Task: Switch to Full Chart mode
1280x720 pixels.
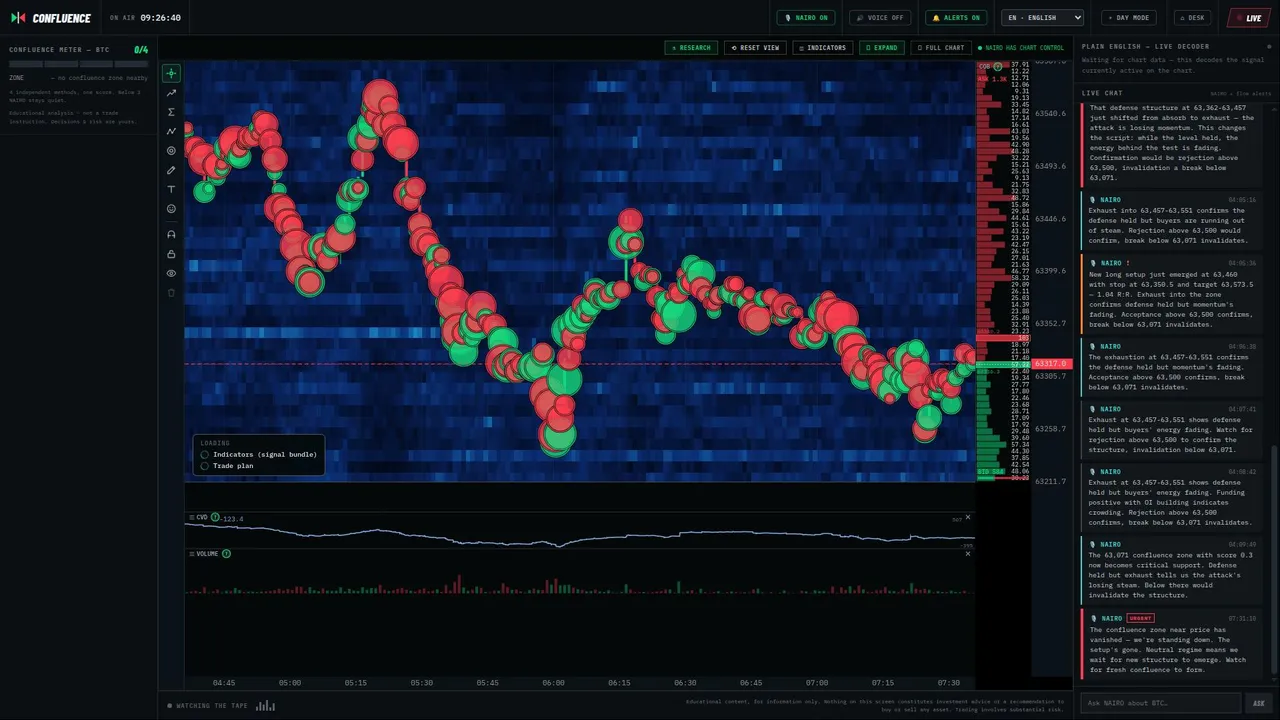Action: tap(941, 48)
